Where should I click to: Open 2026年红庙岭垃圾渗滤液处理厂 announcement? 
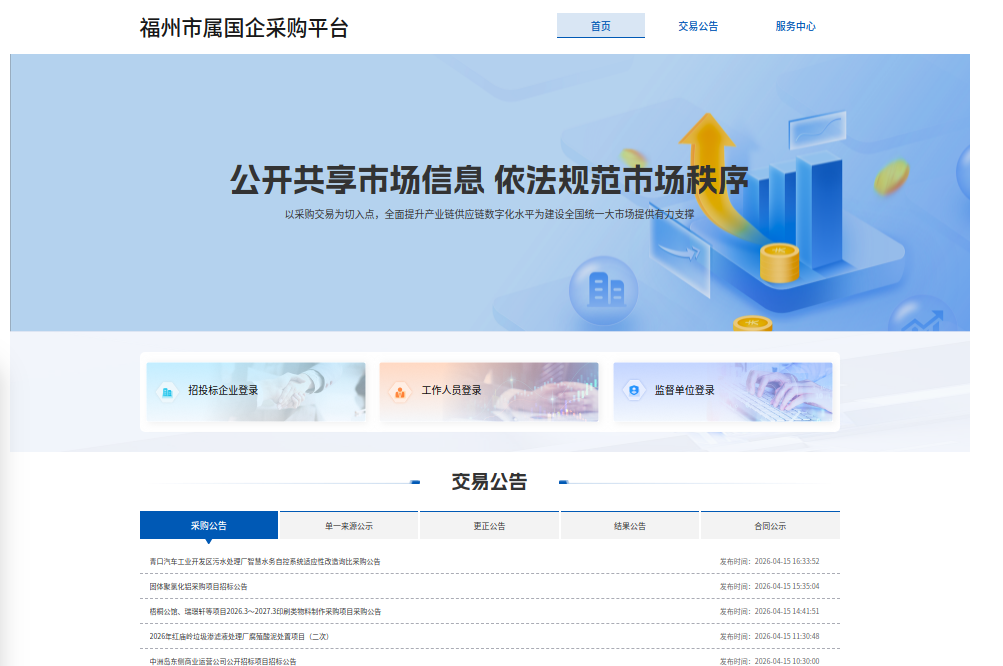click(239, 636)
